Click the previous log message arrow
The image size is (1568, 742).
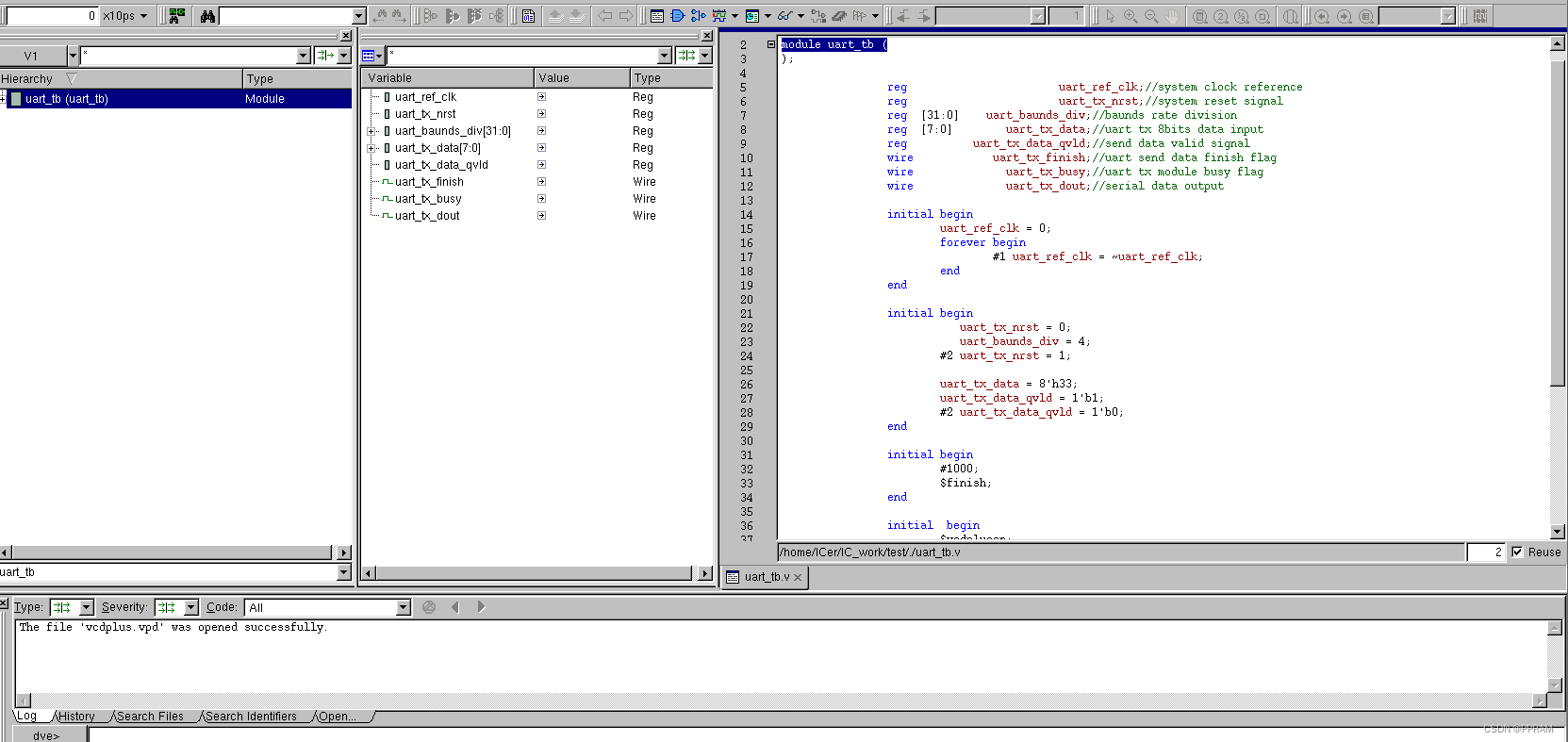click(x=455, y=607)
